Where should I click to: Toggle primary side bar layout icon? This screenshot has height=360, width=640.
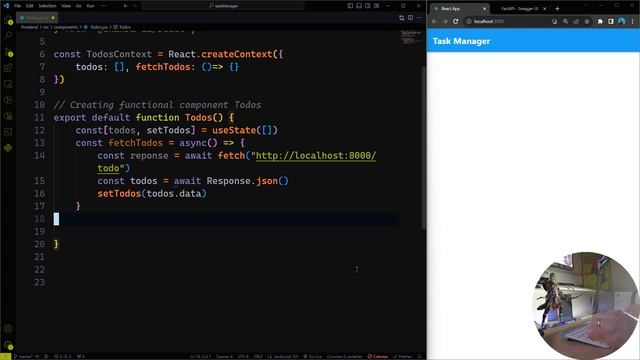click(350, 6)
